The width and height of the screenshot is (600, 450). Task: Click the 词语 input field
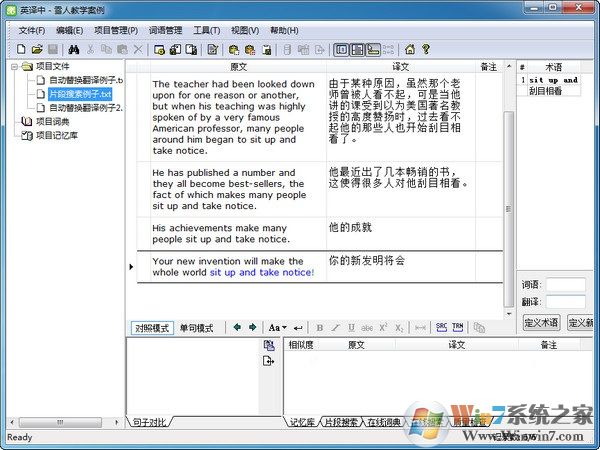pyautogui.click(x=566, y=285)
